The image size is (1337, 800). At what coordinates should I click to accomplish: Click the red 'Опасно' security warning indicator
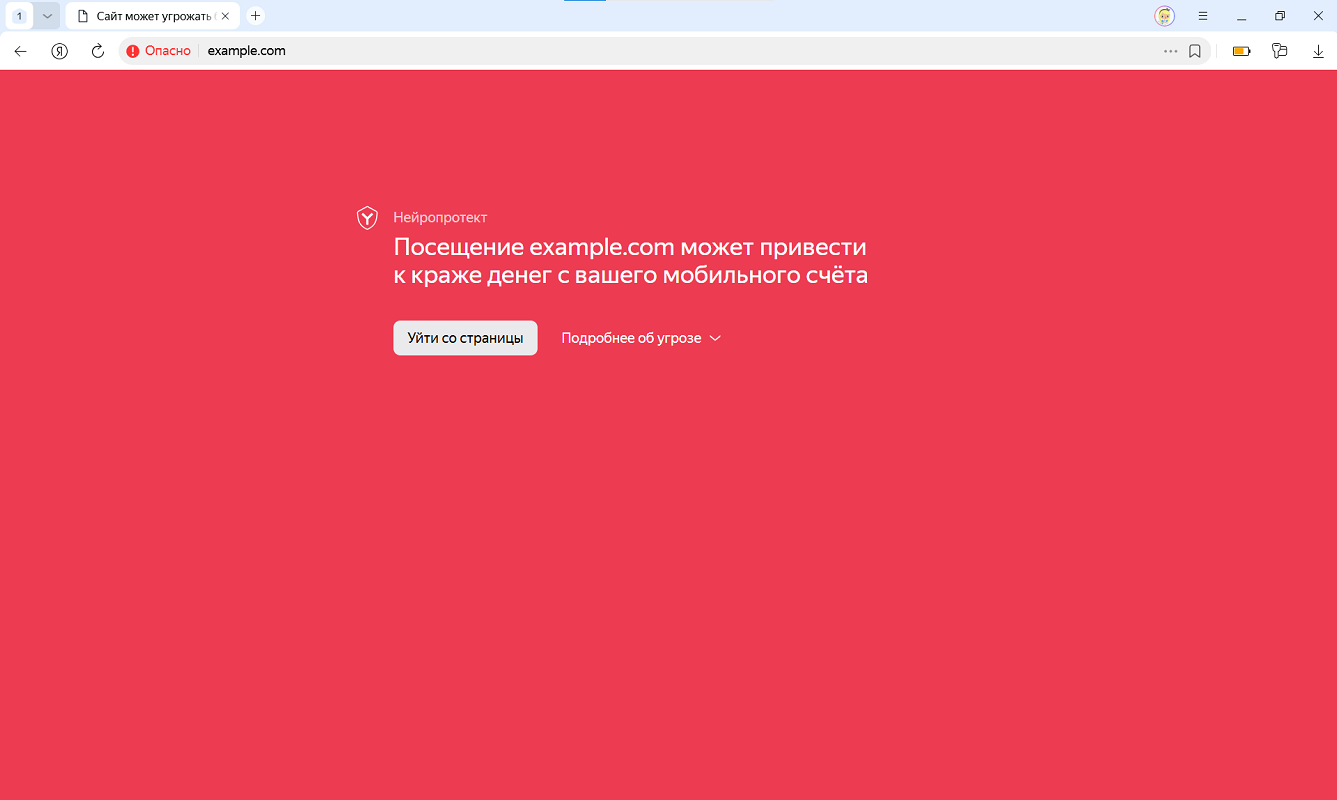point(159,51)
